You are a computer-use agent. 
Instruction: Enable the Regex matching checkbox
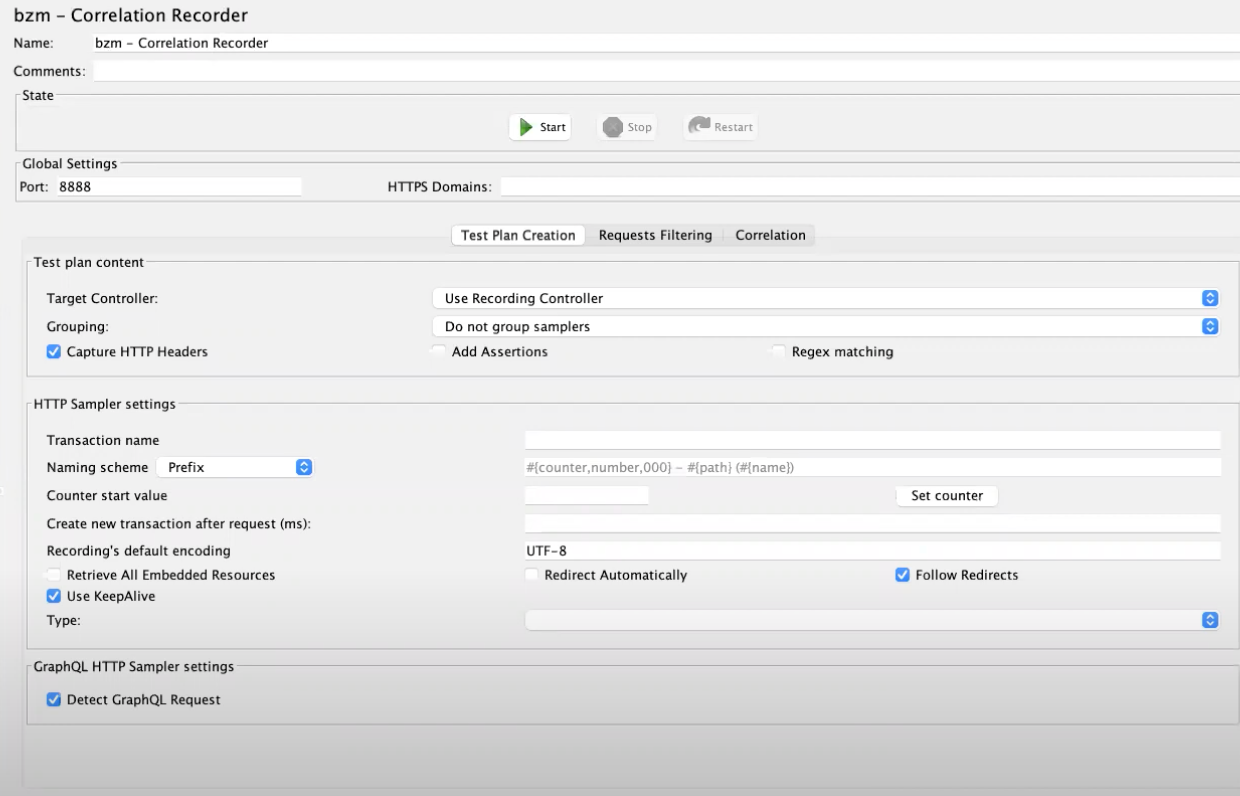(779, 352)
